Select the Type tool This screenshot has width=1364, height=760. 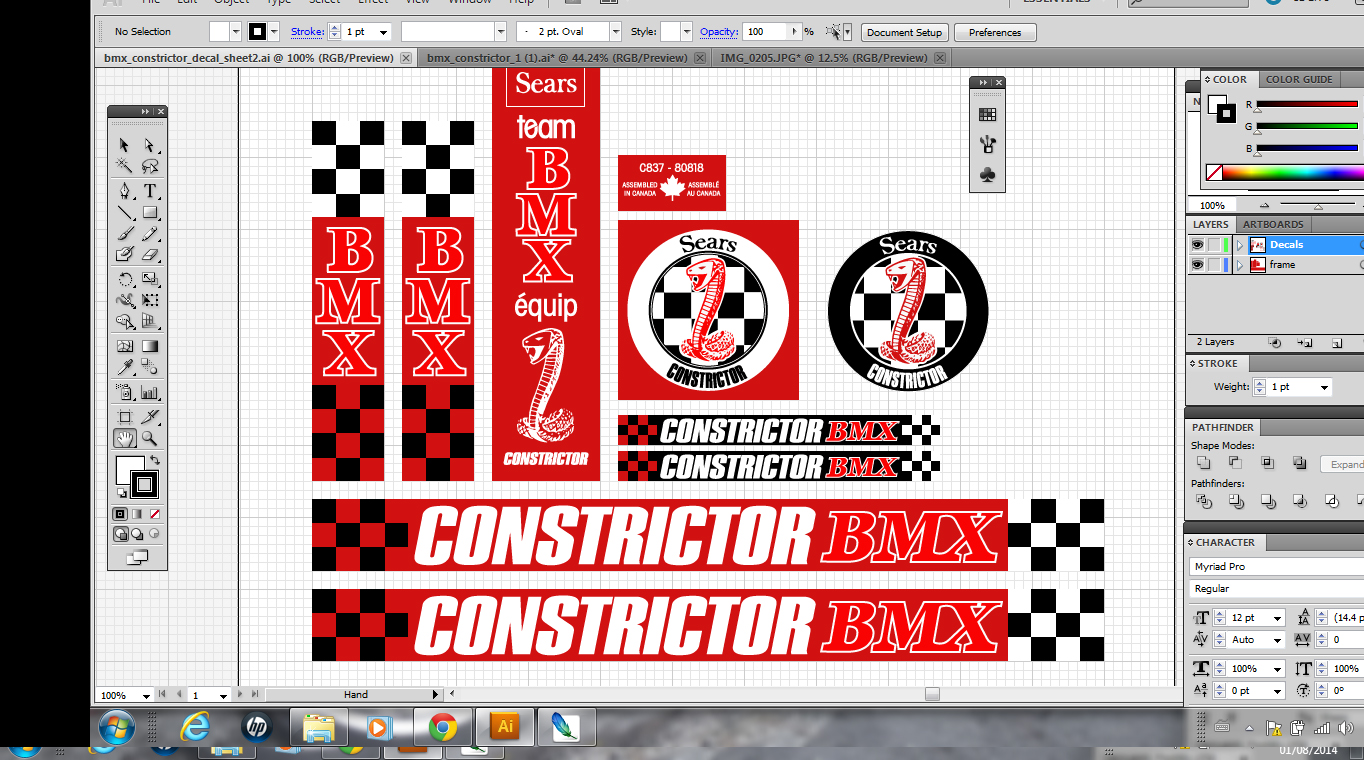(150, 190)
